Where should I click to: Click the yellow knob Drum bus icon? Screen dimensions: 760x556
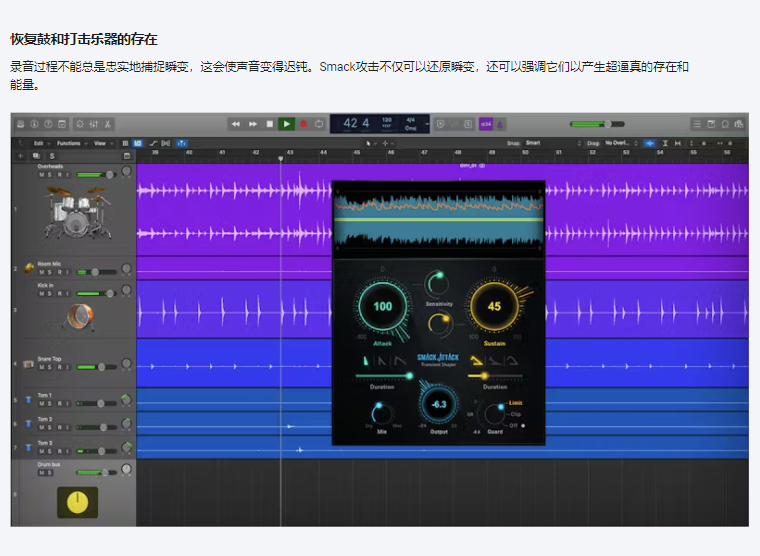pyautogui.click(x=78, y=502)
